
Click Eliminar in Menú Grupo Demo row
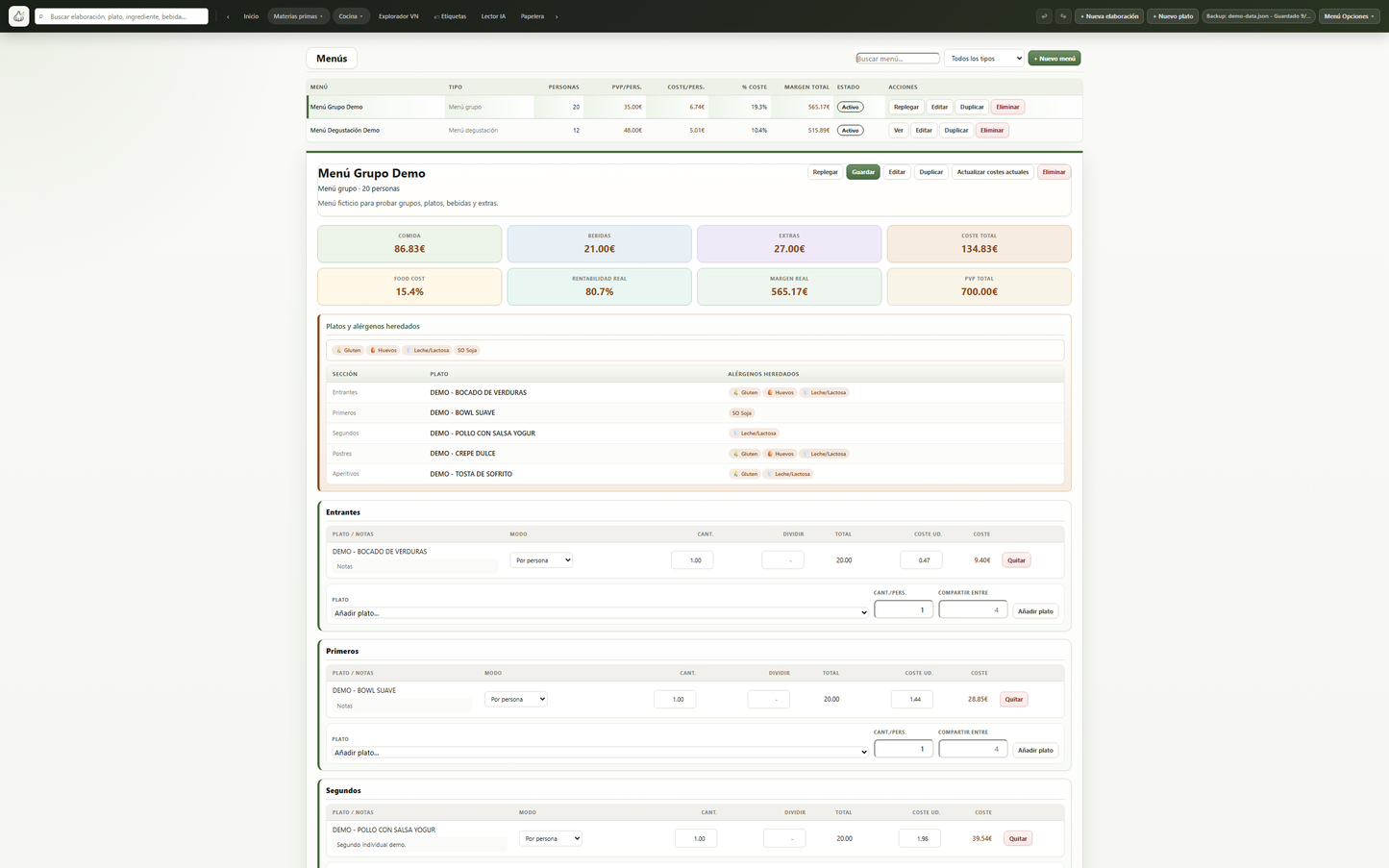pyautogui.click(x=1007, y=107)
